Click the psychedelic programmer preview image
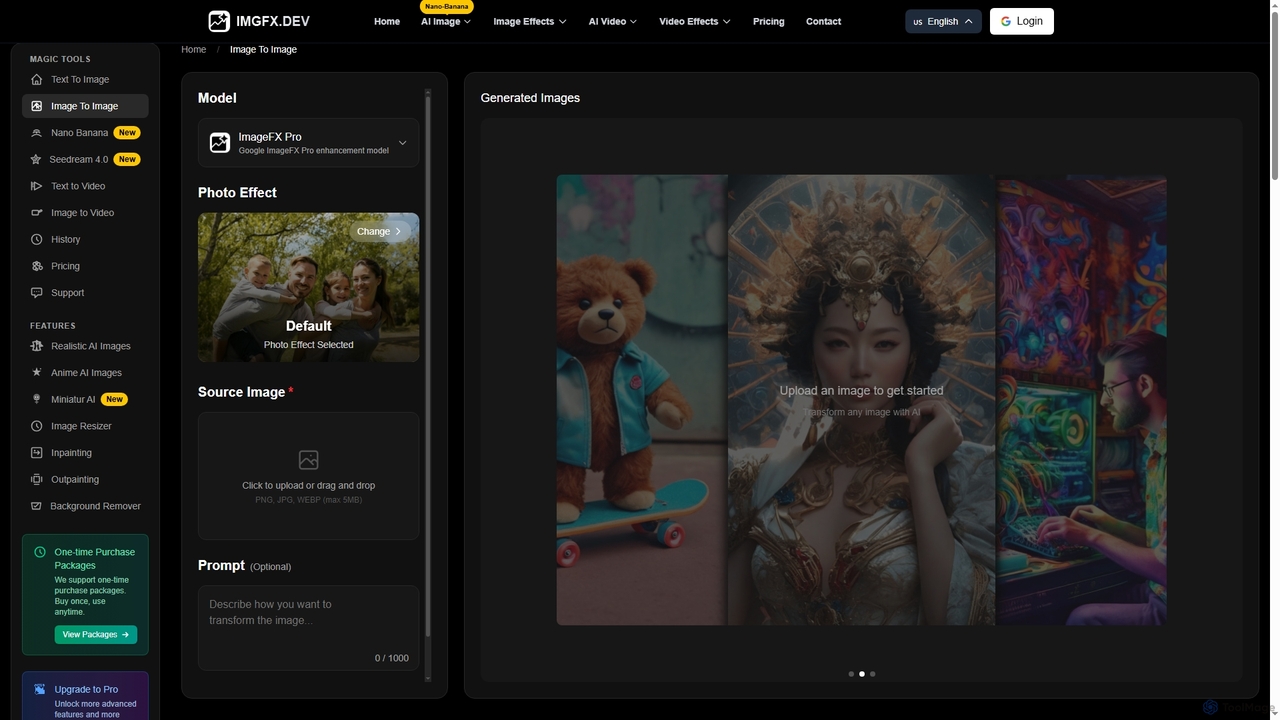This screenshot has width=1280, height=720. [x=1081, y=400]
